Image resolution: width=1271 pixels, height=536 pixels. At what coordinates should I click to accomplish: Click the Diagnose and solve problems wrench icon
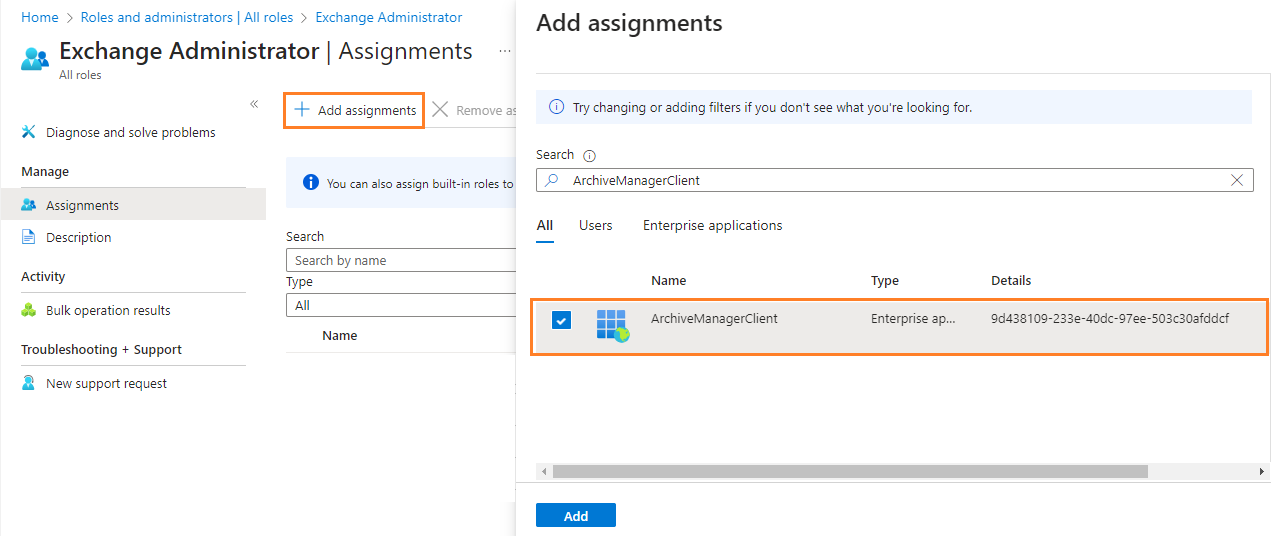click(29, 132)
